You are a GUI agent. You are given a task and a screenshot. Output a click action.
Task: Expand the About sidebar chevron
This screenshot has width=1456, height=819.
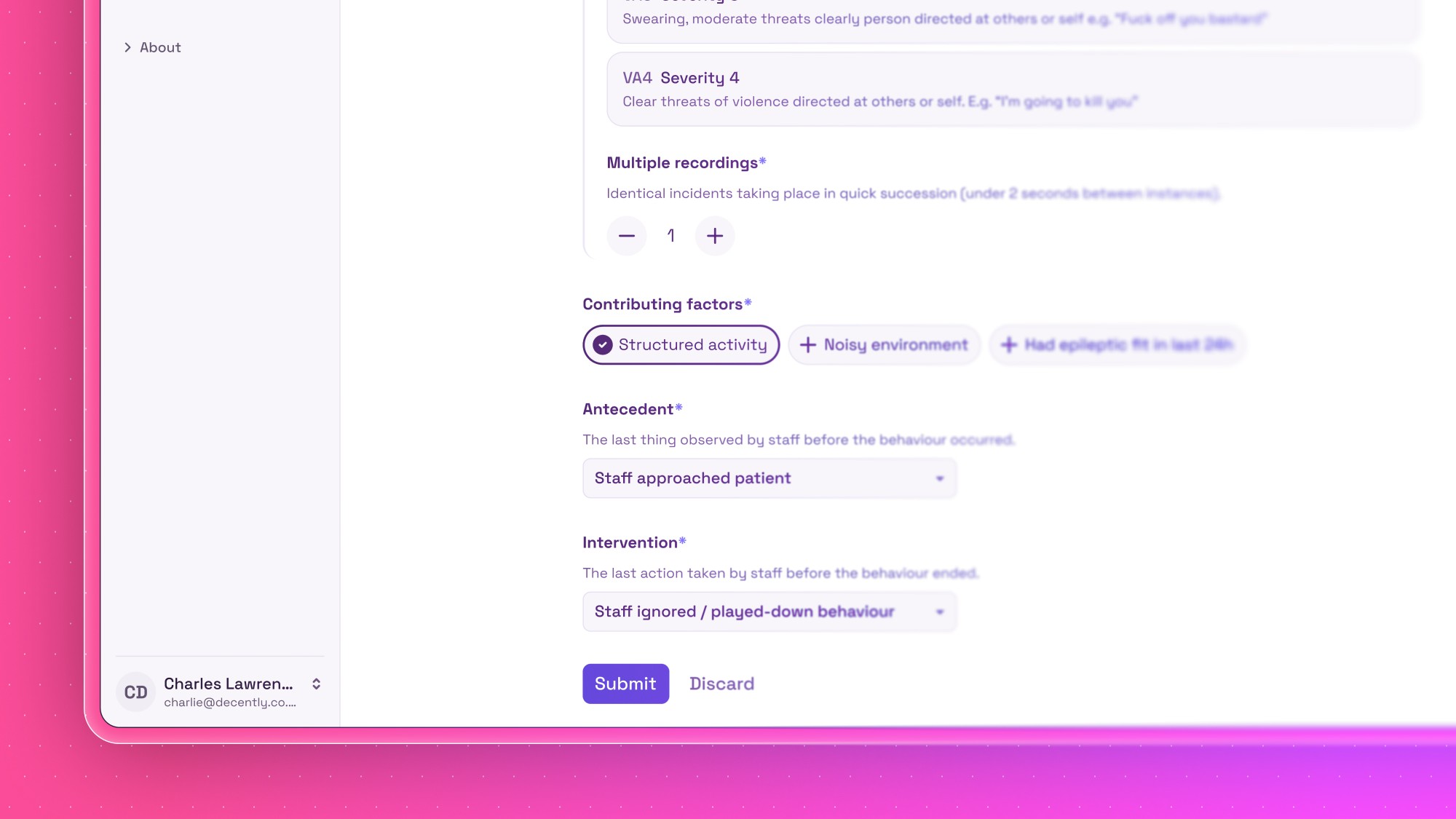127,47
